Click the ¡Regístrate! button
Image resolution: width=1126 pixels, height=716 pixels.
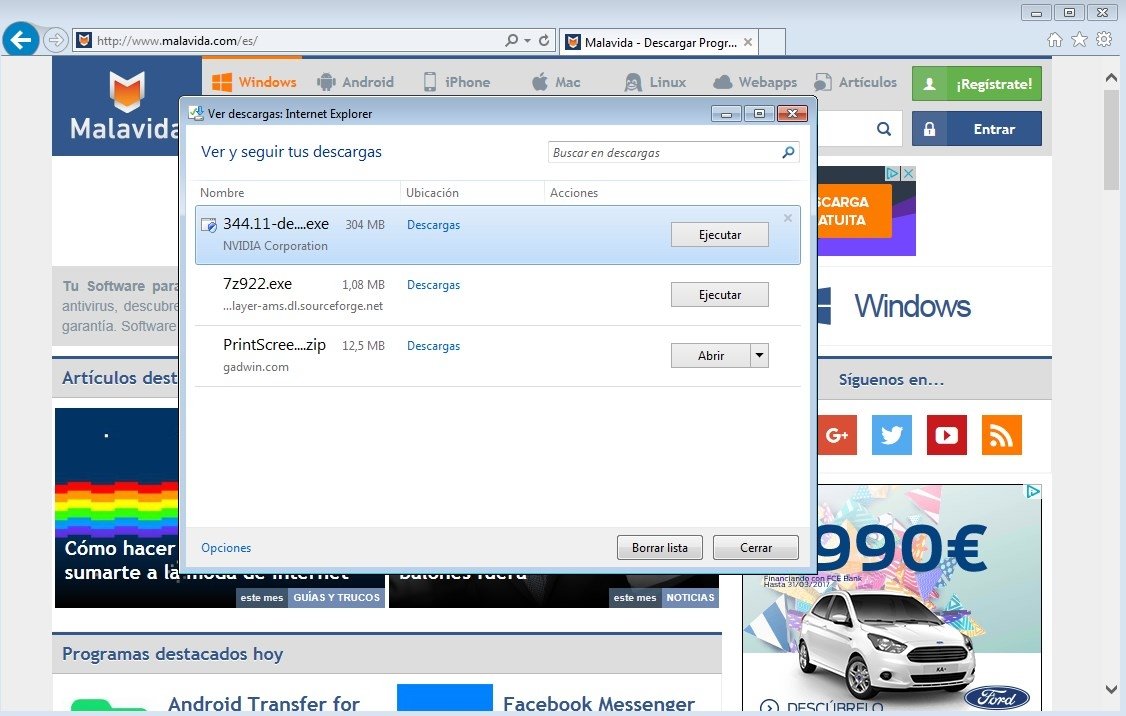(977, 84)
